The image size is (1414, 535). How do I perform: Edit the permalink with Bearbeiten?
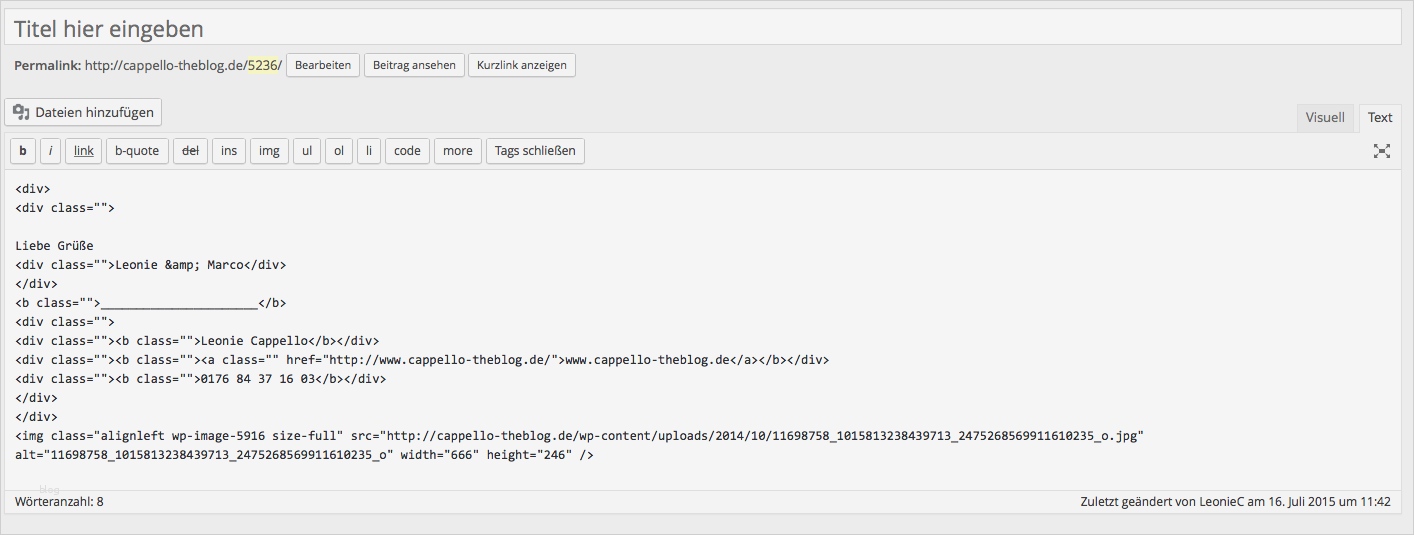pos(323,65)
